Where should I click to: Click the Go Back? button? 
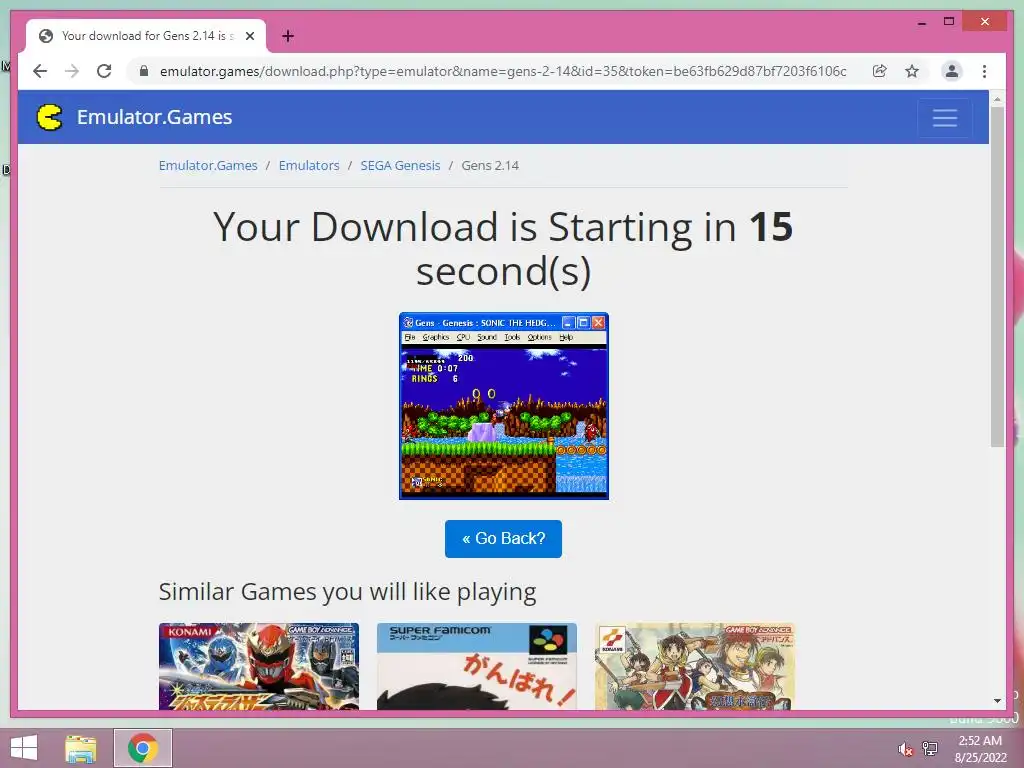(x=504, y=539)
